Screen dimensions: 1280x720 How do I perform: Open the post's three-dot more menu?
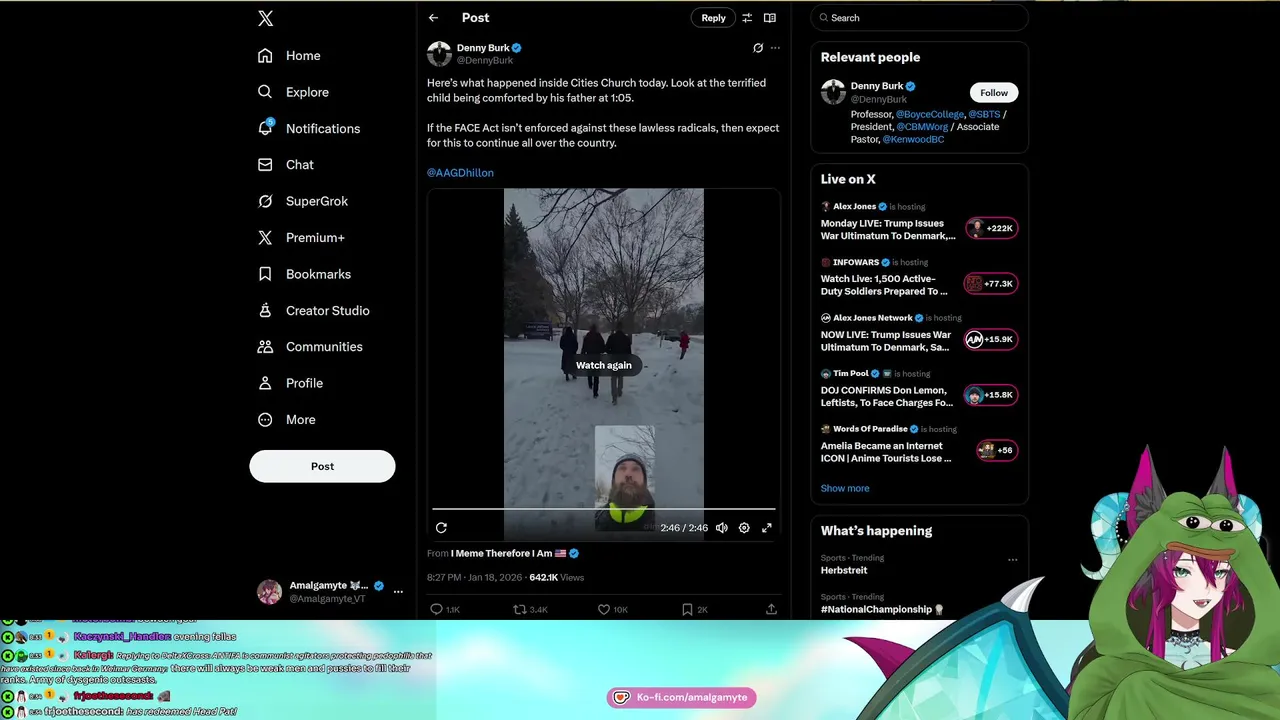[775, 48]
